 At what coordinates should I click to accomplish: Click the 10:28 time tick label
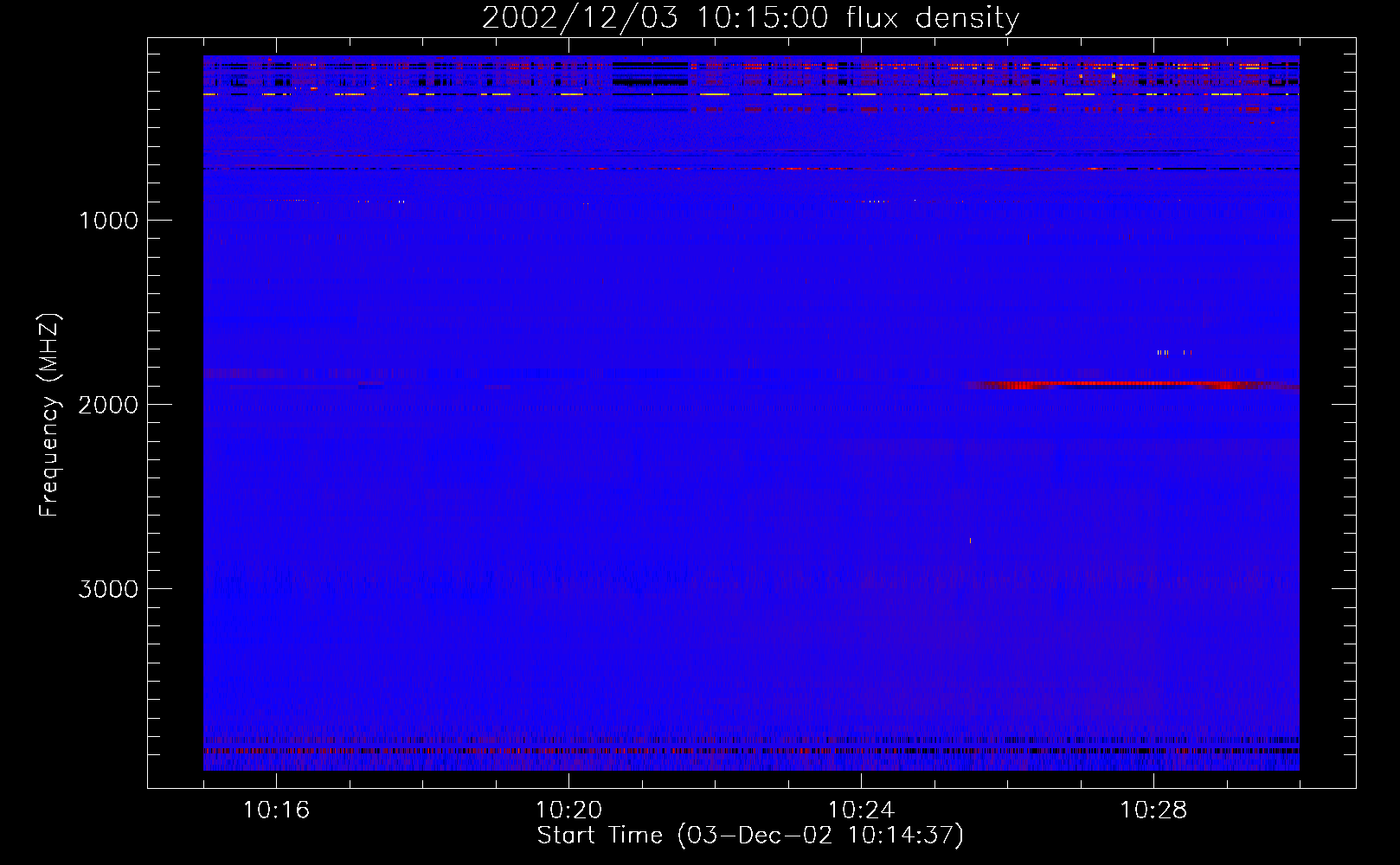point(1153,811)
